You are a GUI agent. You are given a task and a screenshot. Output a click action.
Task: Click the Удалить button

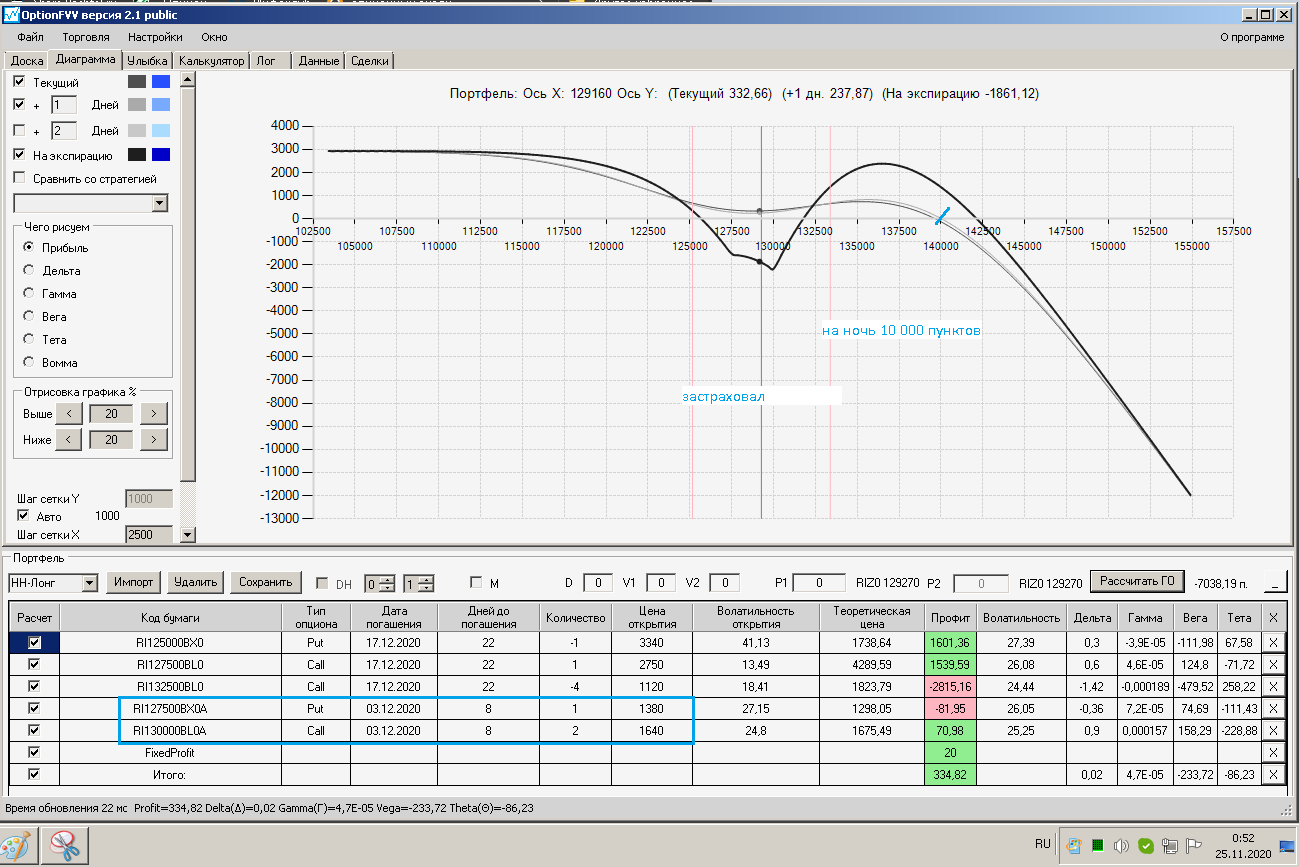195,582
